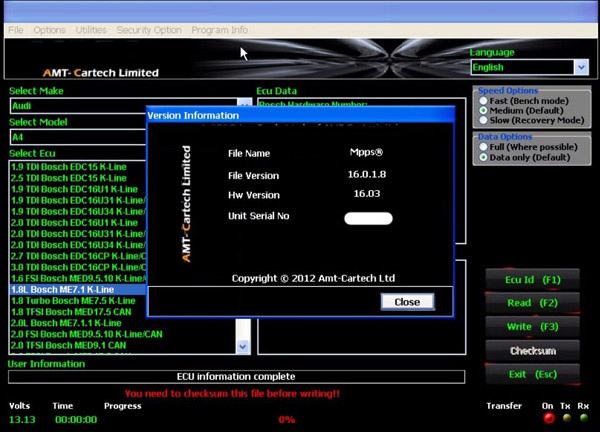Click the AMT-Cartech Limited header logo

pyautogui.click(x=100, y=72)
